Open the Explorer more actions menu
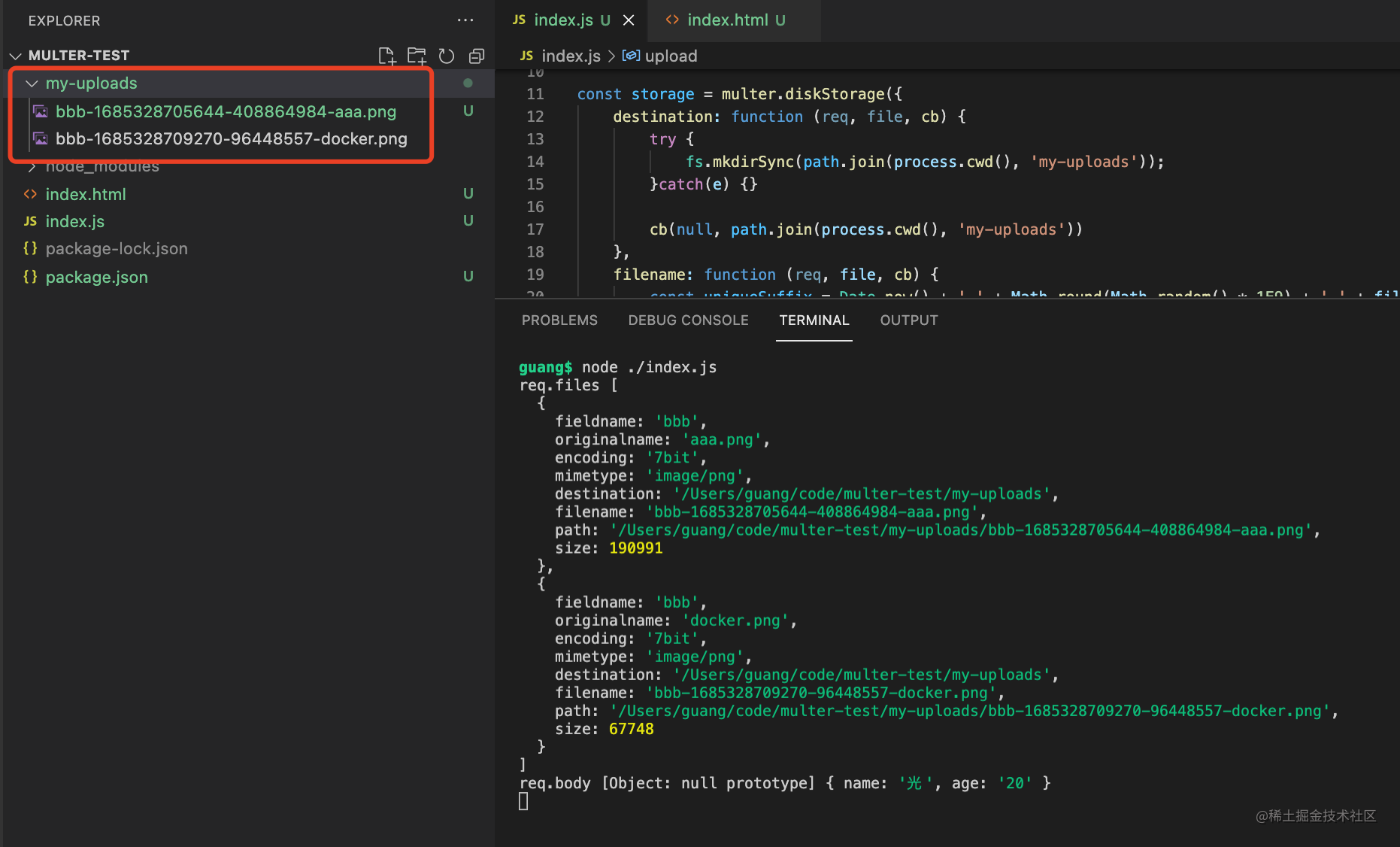The height and width of the screenshot is (847, 1400). [465, 20]
